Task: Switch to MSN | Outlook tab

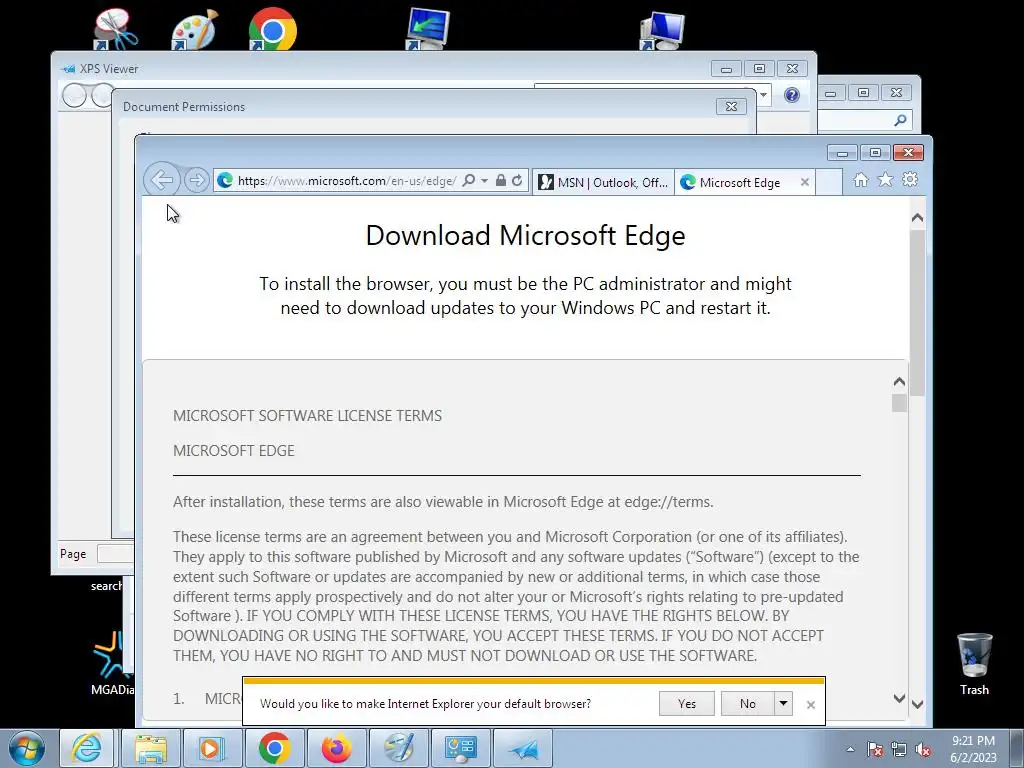Action: (x=603, y=182)
